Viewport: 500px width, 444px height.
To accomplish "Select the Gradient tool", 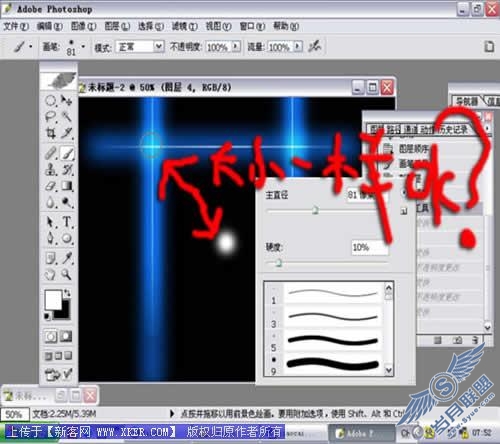I will click(67, 186).
